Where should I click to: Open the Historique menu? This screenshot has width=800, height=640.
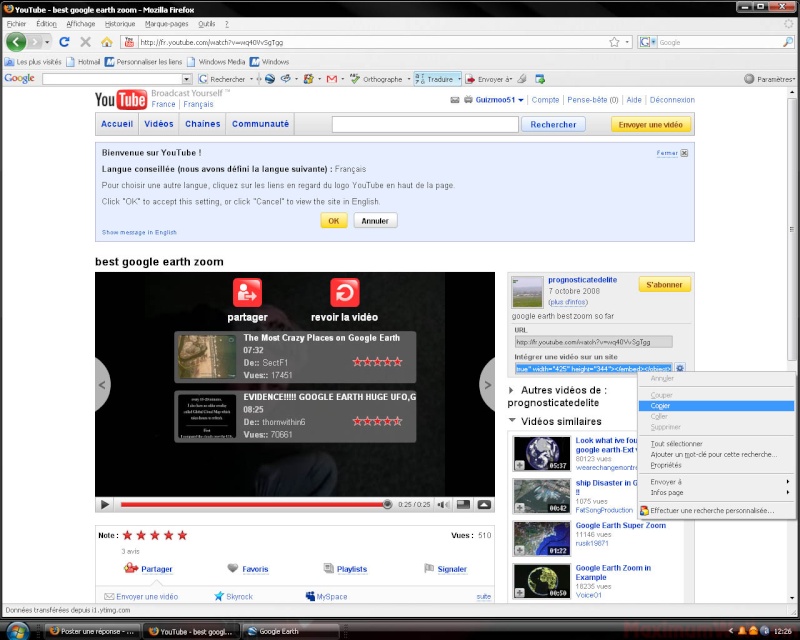(120, 24)
